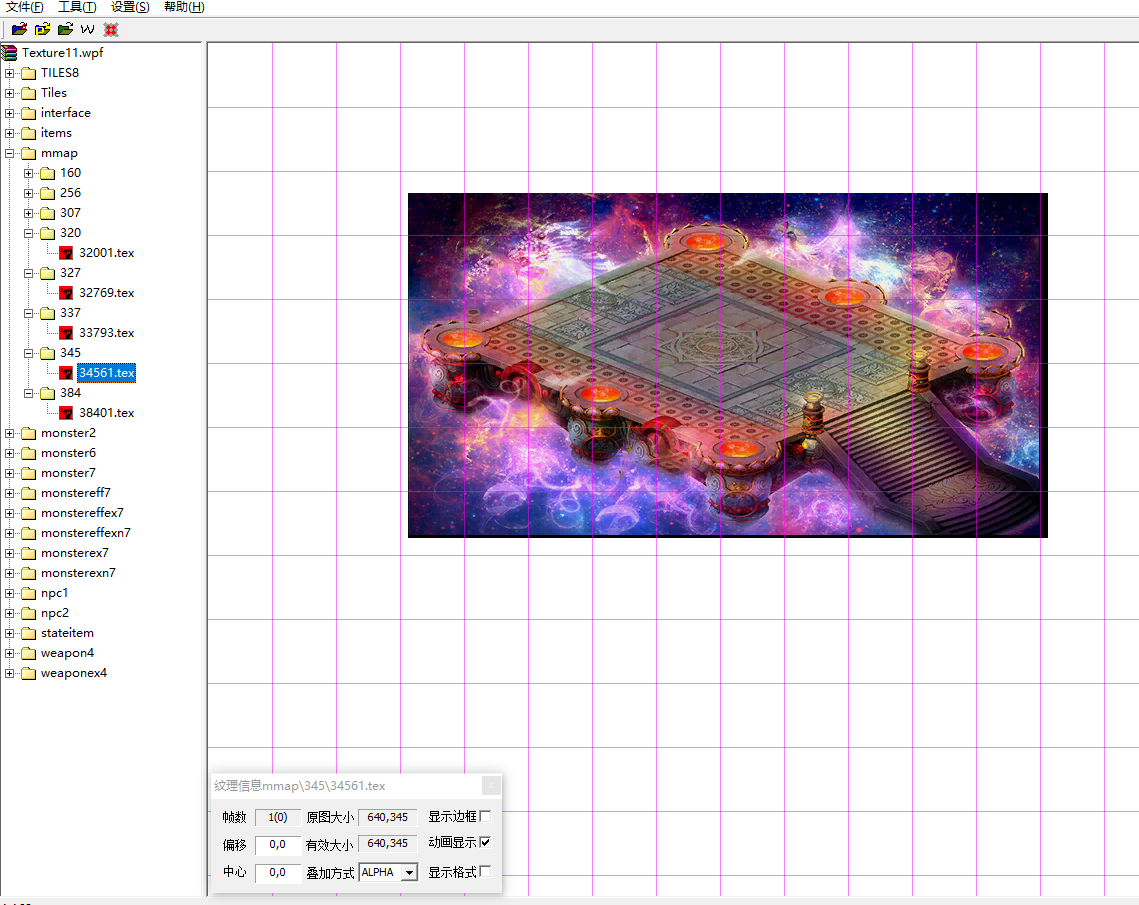This screenshot has width=1139, height=905.
Task: Expand the TILES8 folder node
Action: click(10, 73)
